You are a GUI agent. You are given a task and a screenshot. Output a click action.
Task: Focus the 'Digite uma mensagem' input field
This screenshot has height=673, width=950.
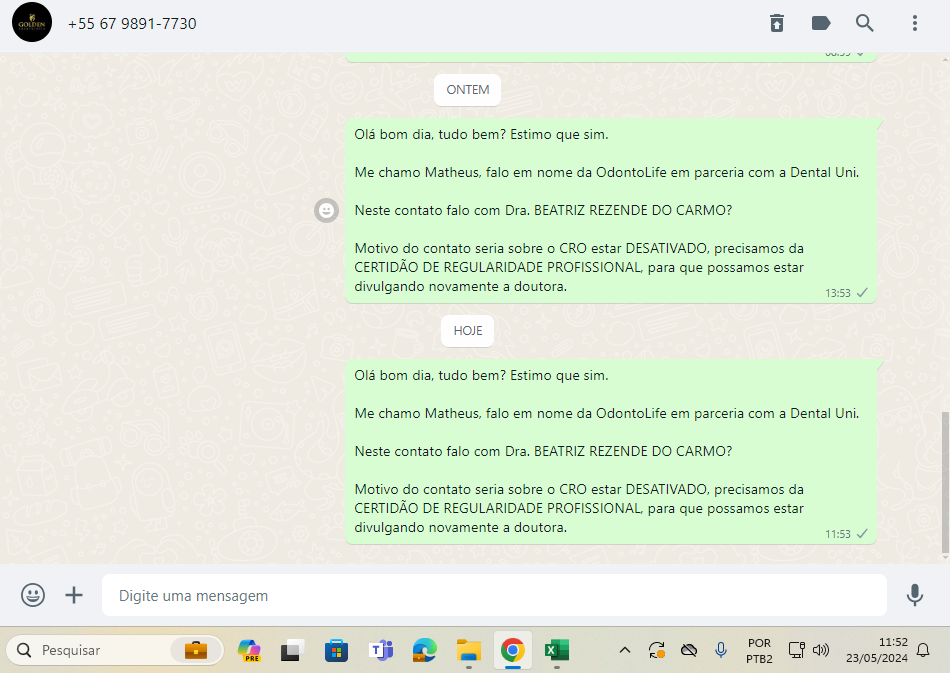(x=494, y=595)
